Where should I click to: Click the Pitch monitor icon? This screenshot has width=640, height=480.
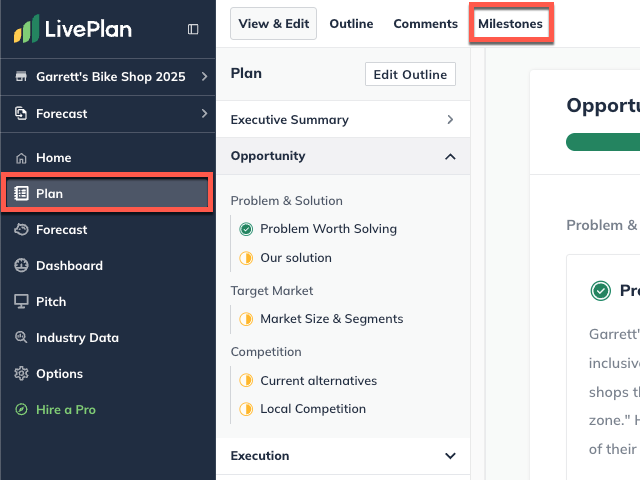point(21,302)
